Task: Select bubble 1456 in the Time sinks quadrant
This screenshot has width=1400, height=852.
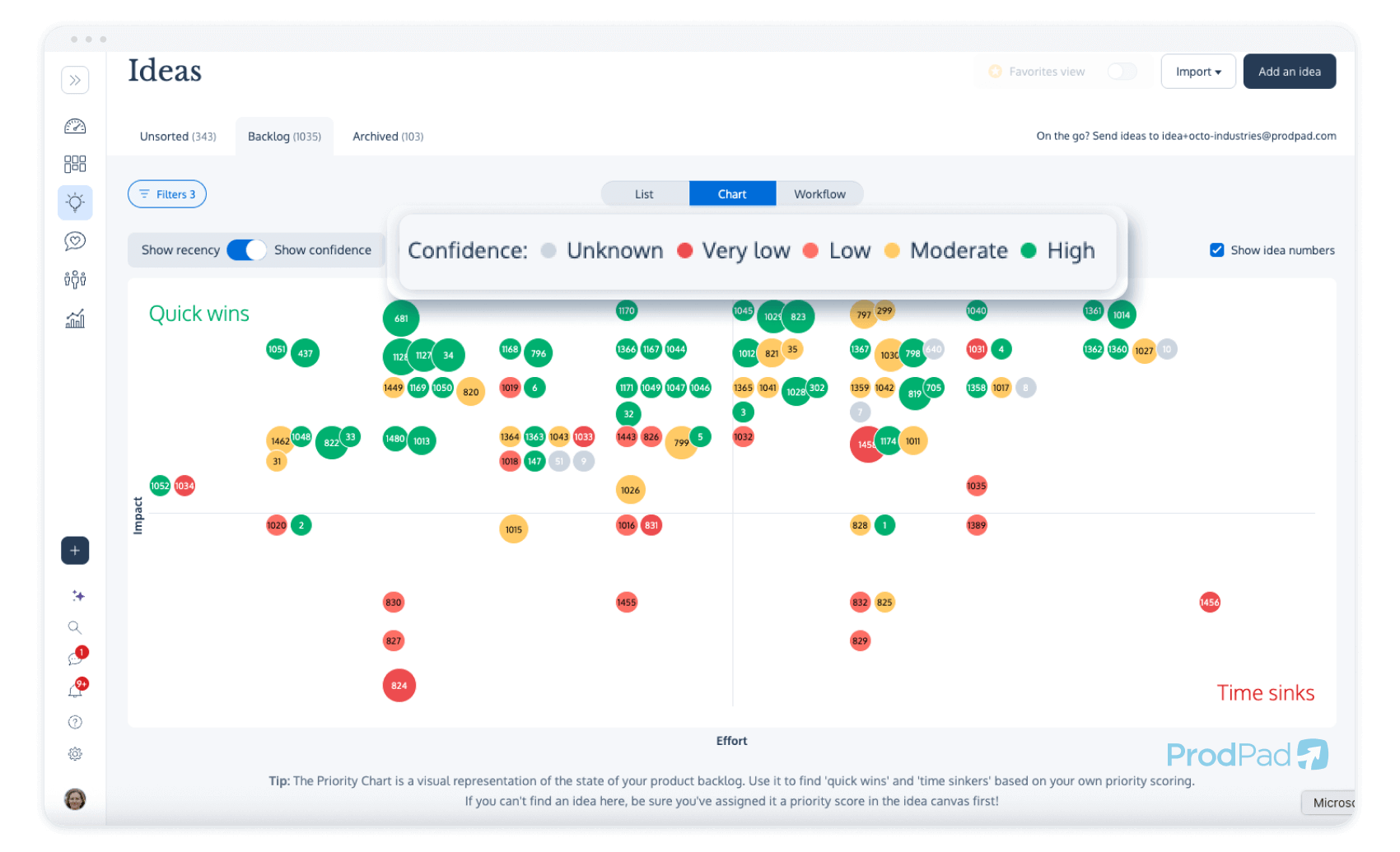Action: pyautogui.click(x=1210, y=602)
